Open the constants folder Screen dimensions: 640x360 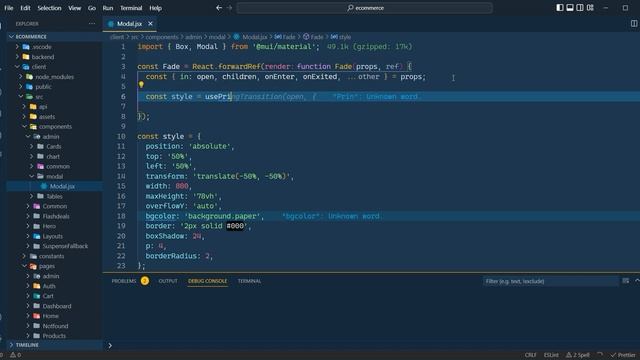click(54, 256)
